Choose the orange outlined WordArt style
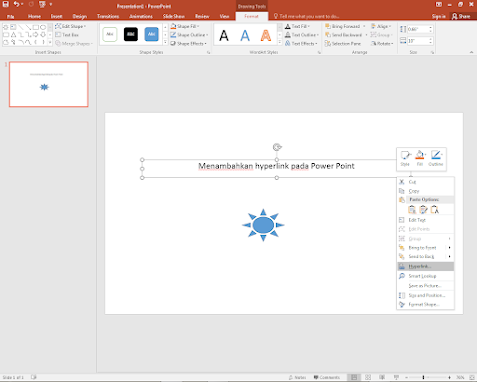Screen dimensions: 477x382 pos(266,35)
